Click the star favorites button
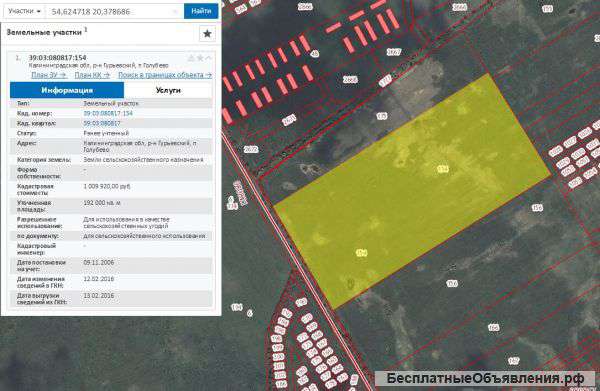The image size is (600, 391). [x=207, y=34]
